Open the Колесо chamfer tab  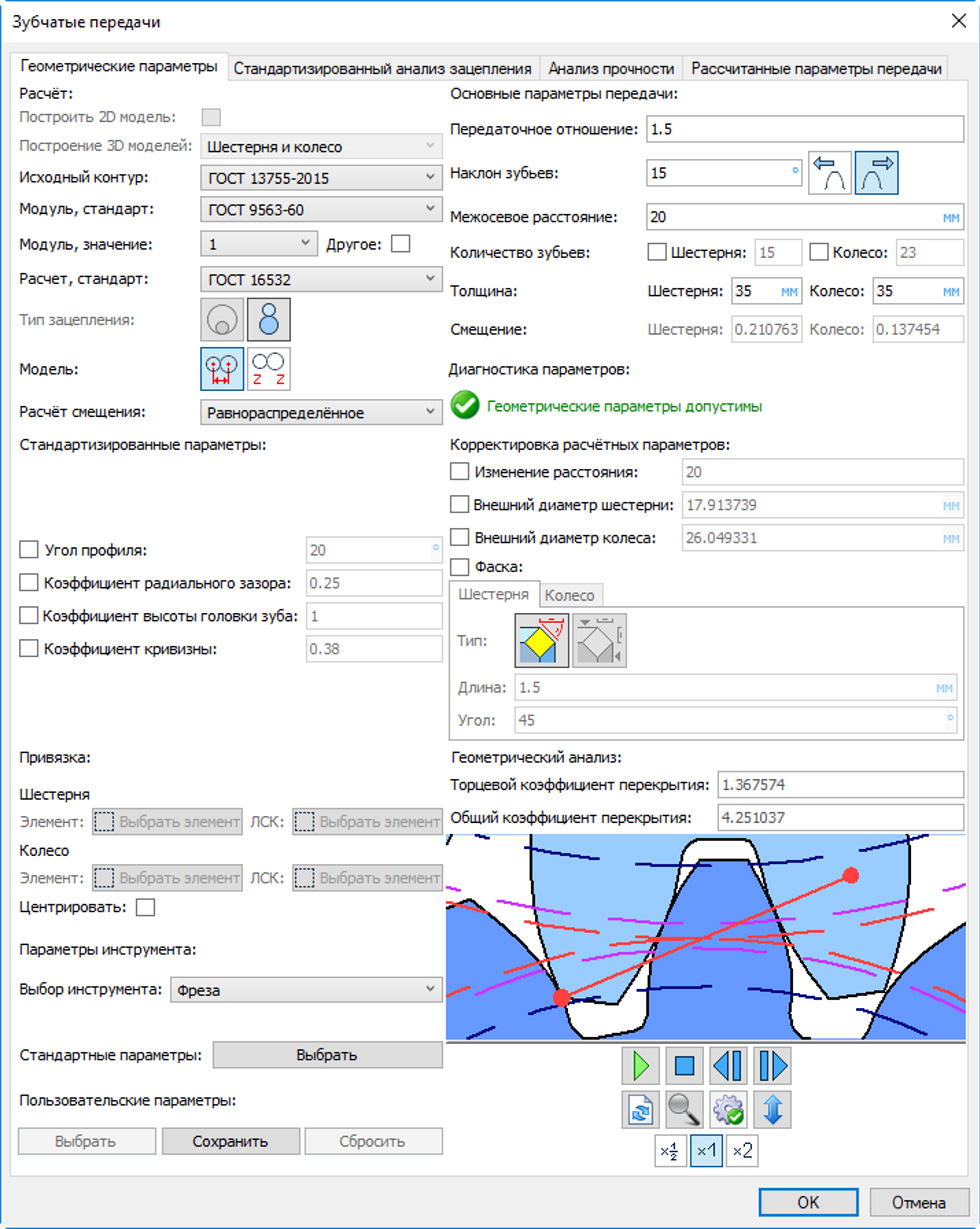568,594
